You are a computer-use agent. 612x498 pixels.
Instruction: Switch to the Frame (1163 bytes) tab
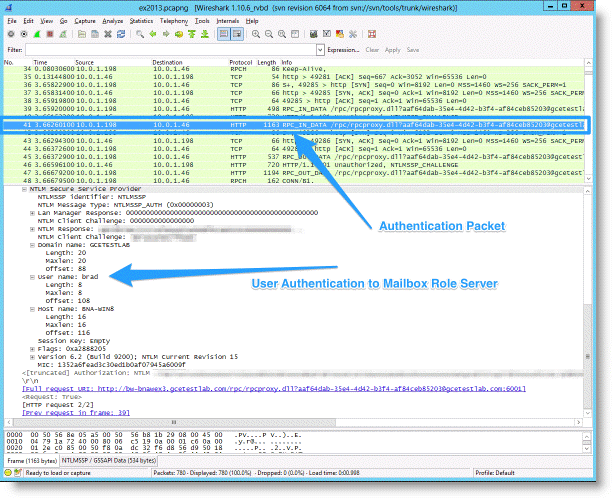32,461
